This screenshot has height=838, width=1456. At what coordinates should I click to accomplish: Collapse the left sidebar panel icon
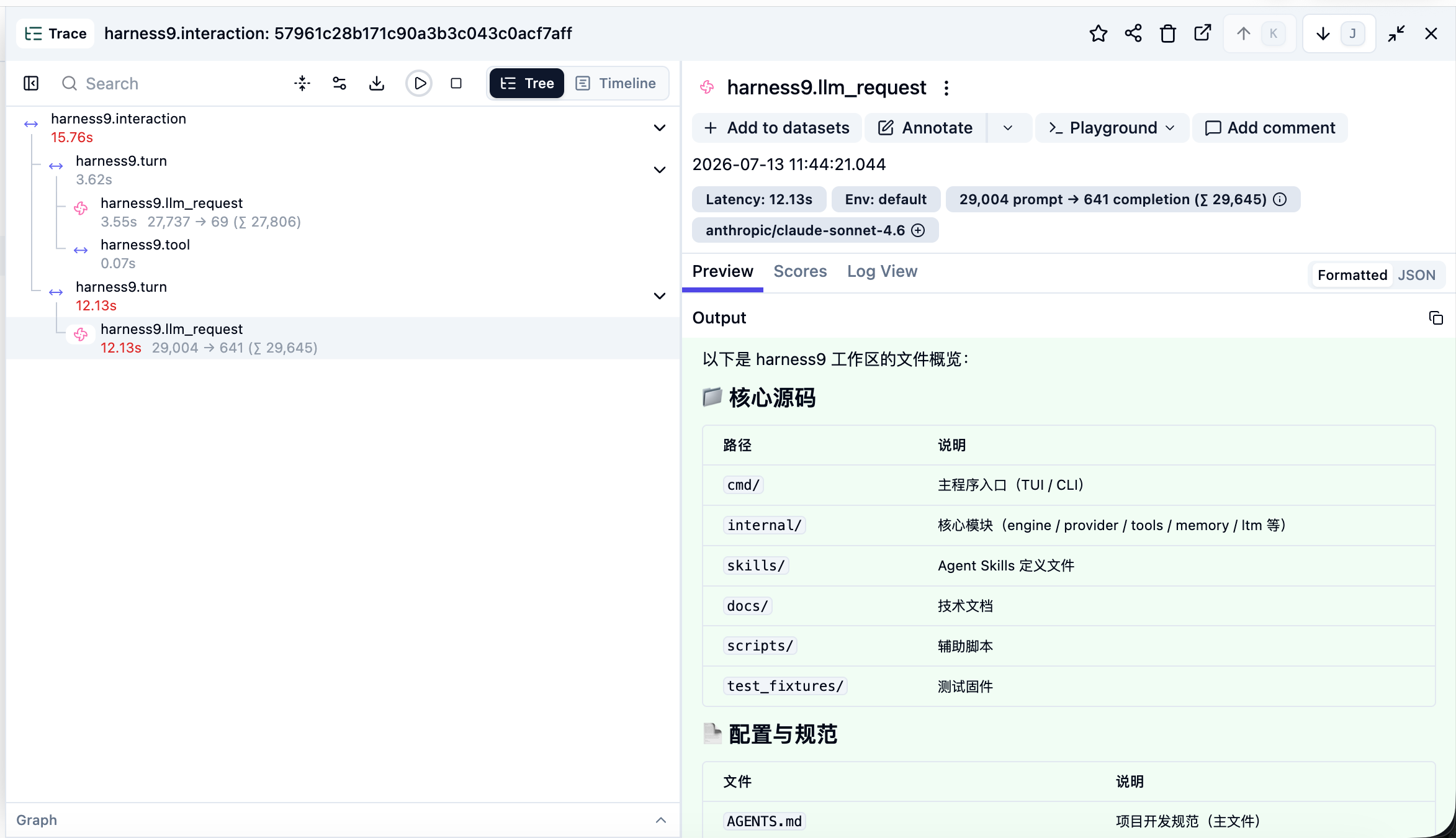[31, 83]
